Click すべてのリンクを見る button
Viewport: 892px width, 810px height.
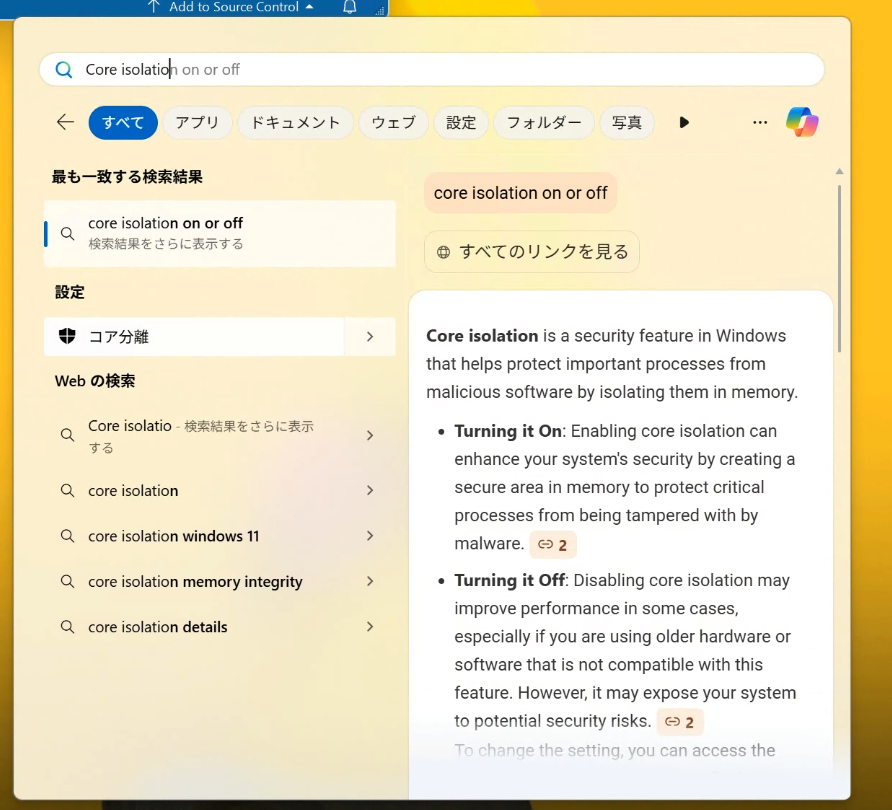[532, 252]
